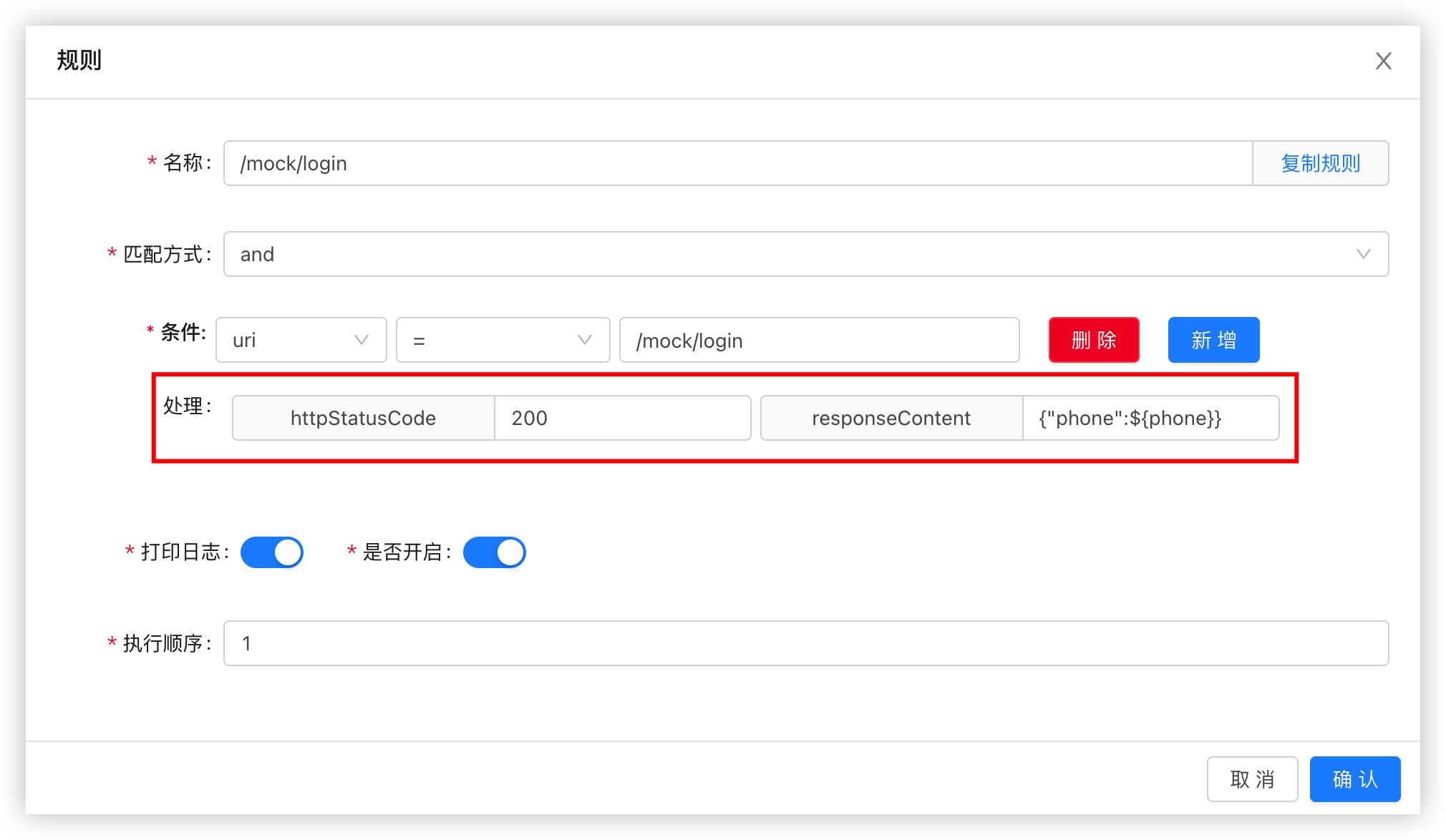This screenshot has width=1446, height=840.
Task: Click the httpStatusCode value field showing 200
Action: (621, 418)
